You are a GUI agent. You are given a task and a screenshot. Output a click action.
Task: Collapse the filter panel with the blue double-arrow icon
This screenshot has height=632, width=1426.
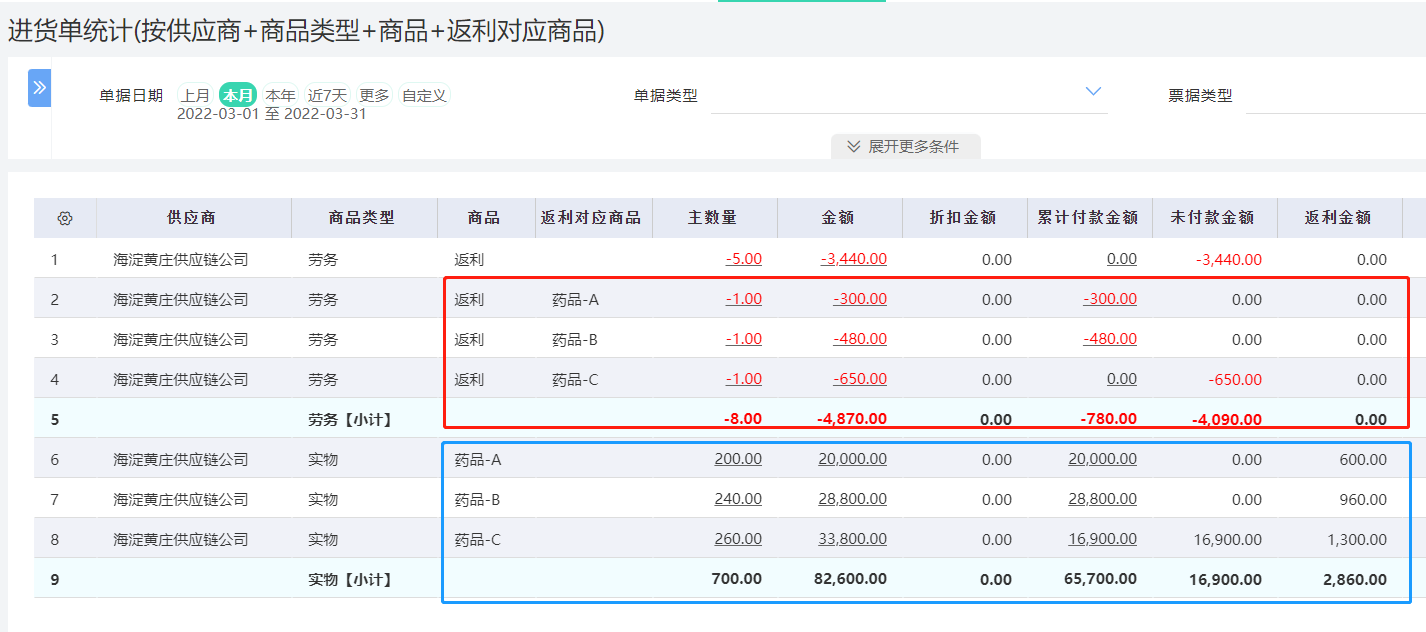click(39, 88)
